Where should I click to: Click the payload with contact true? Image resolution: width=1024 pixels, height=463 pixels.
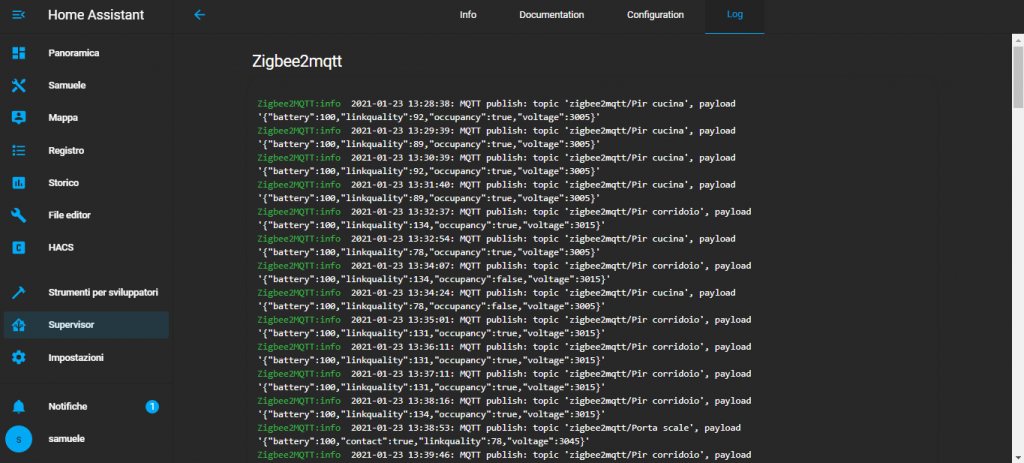click(x=424, y=441)
